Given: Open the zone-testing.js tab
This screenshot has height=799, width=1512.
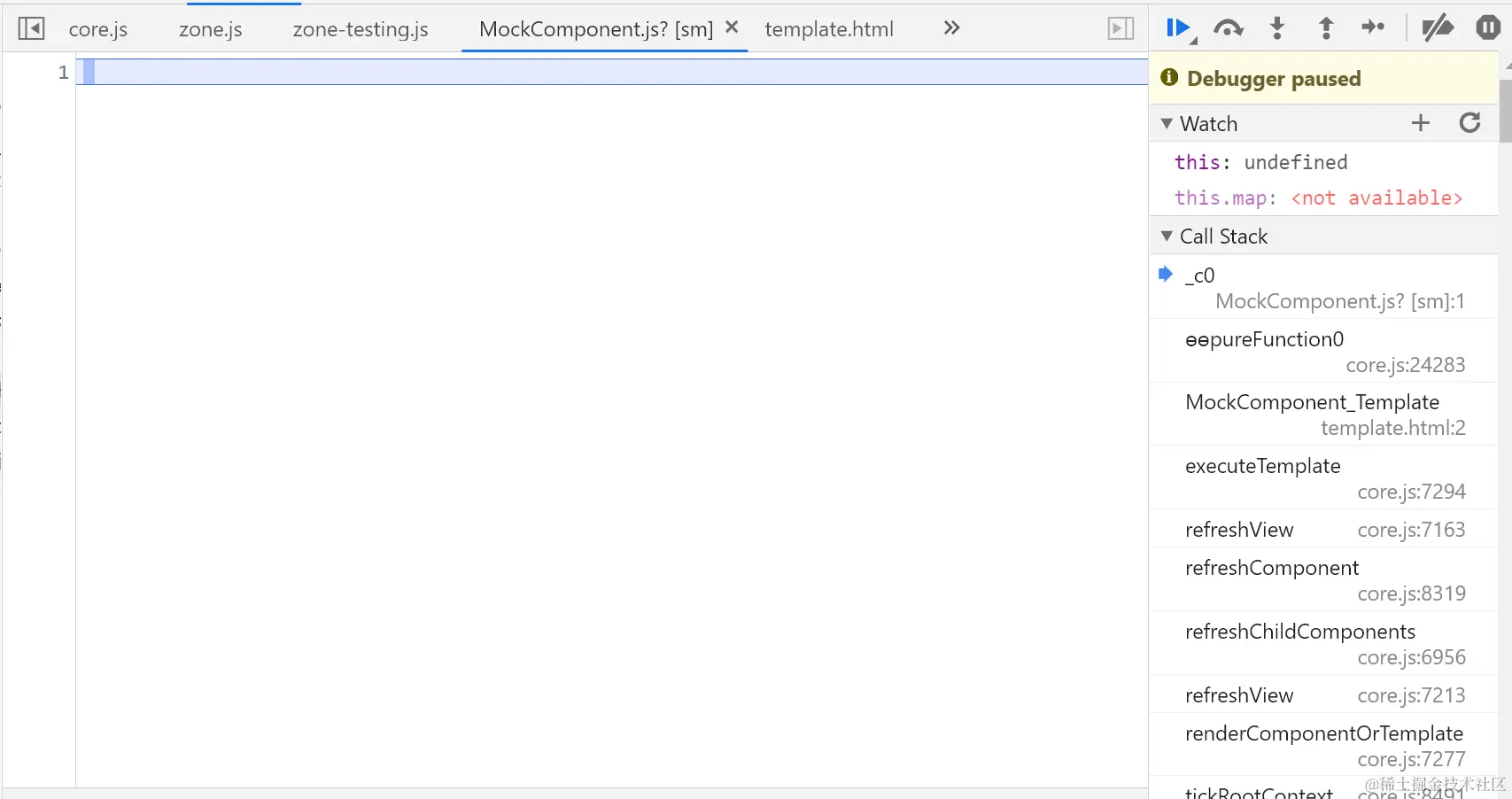Looking at the screenshot, I should pos(361,29).
